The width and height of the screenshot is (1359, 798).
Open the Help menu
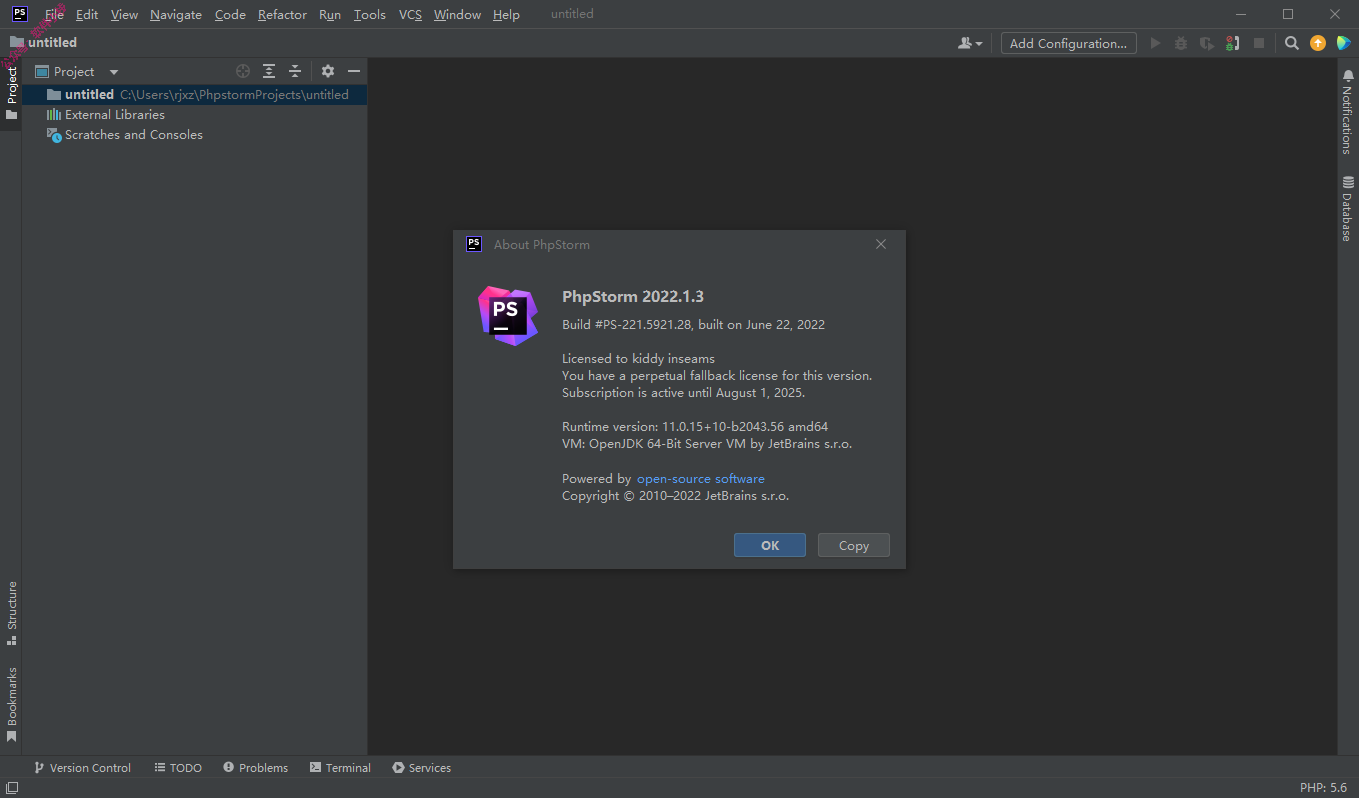(x=506, y=15)
